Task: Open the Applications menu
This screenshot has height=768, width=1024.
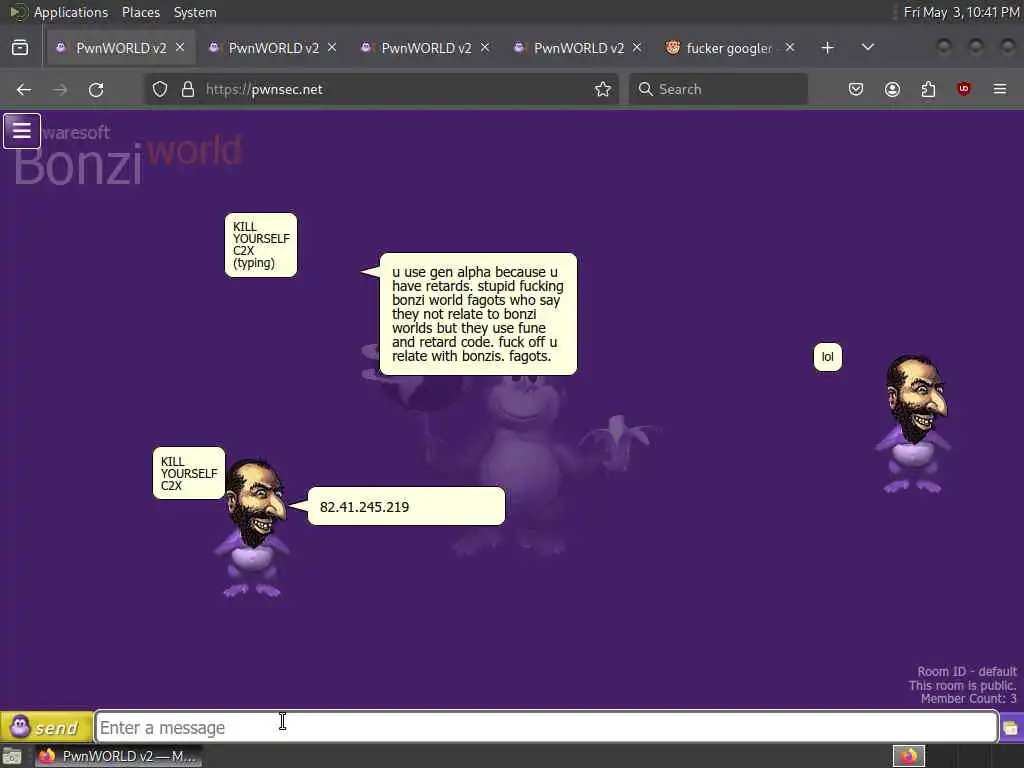Action: tap(71, 12)
